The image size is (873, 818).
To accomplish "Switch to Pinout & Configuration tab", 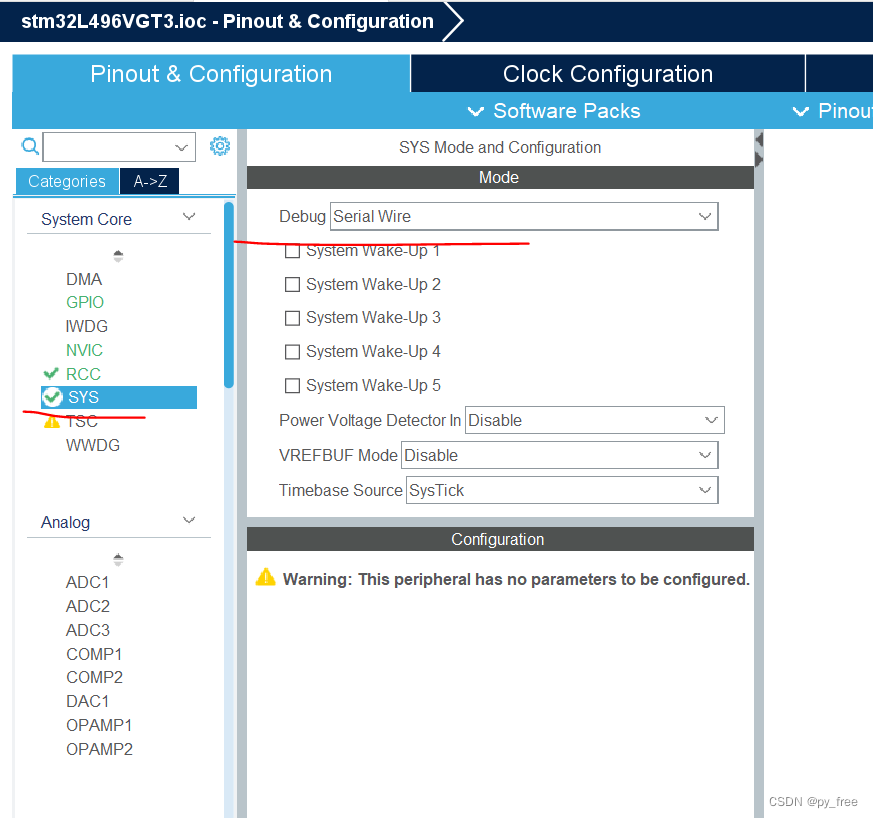I will tap(211, 74).
